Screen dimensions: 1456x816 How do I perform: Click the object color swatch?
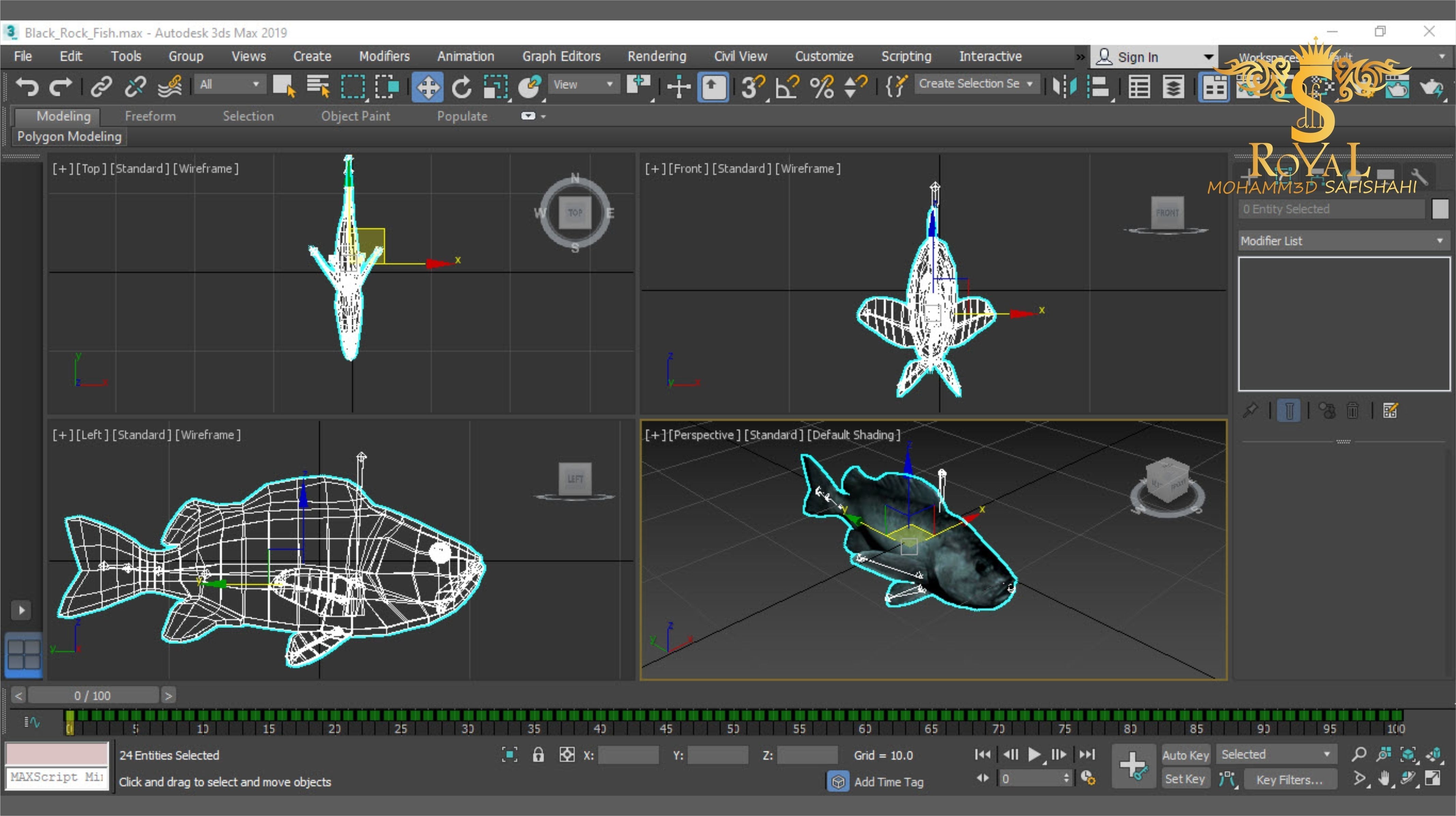click(x=1440, y=209)
